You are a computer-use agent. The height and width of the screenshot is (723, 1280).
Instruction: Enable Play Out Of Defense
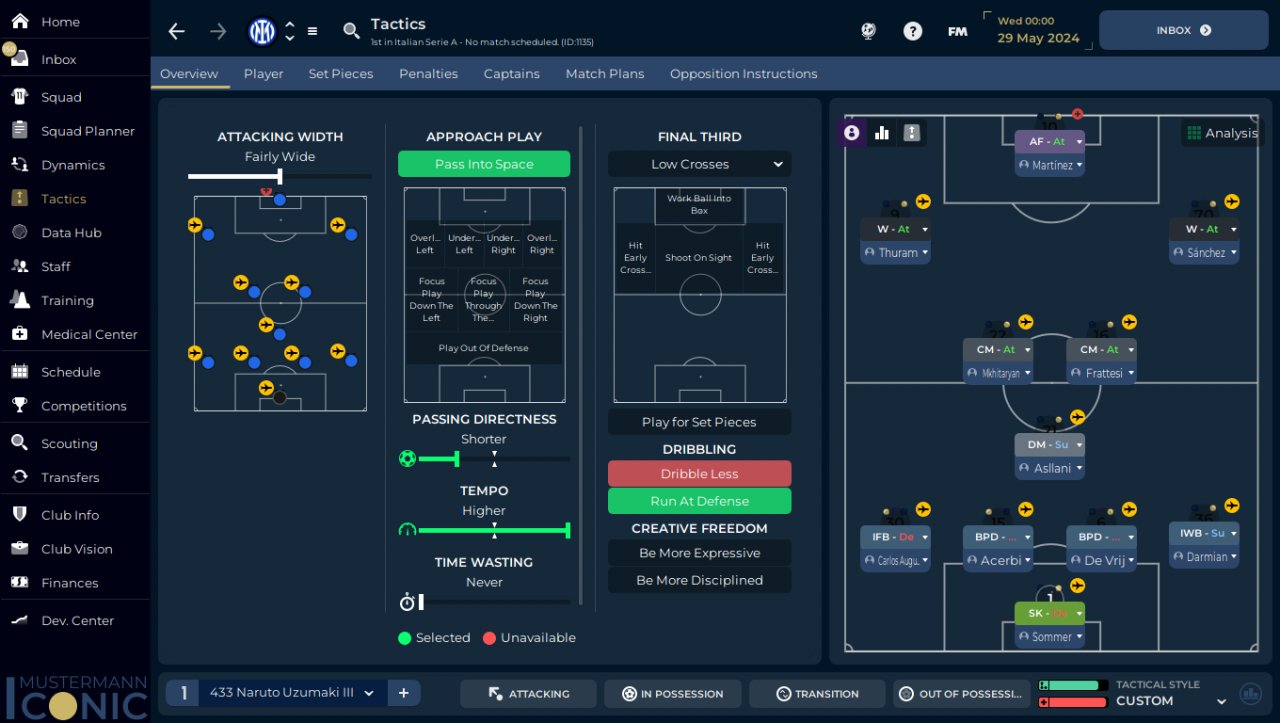pyautogui.click(x=484, y=348)
